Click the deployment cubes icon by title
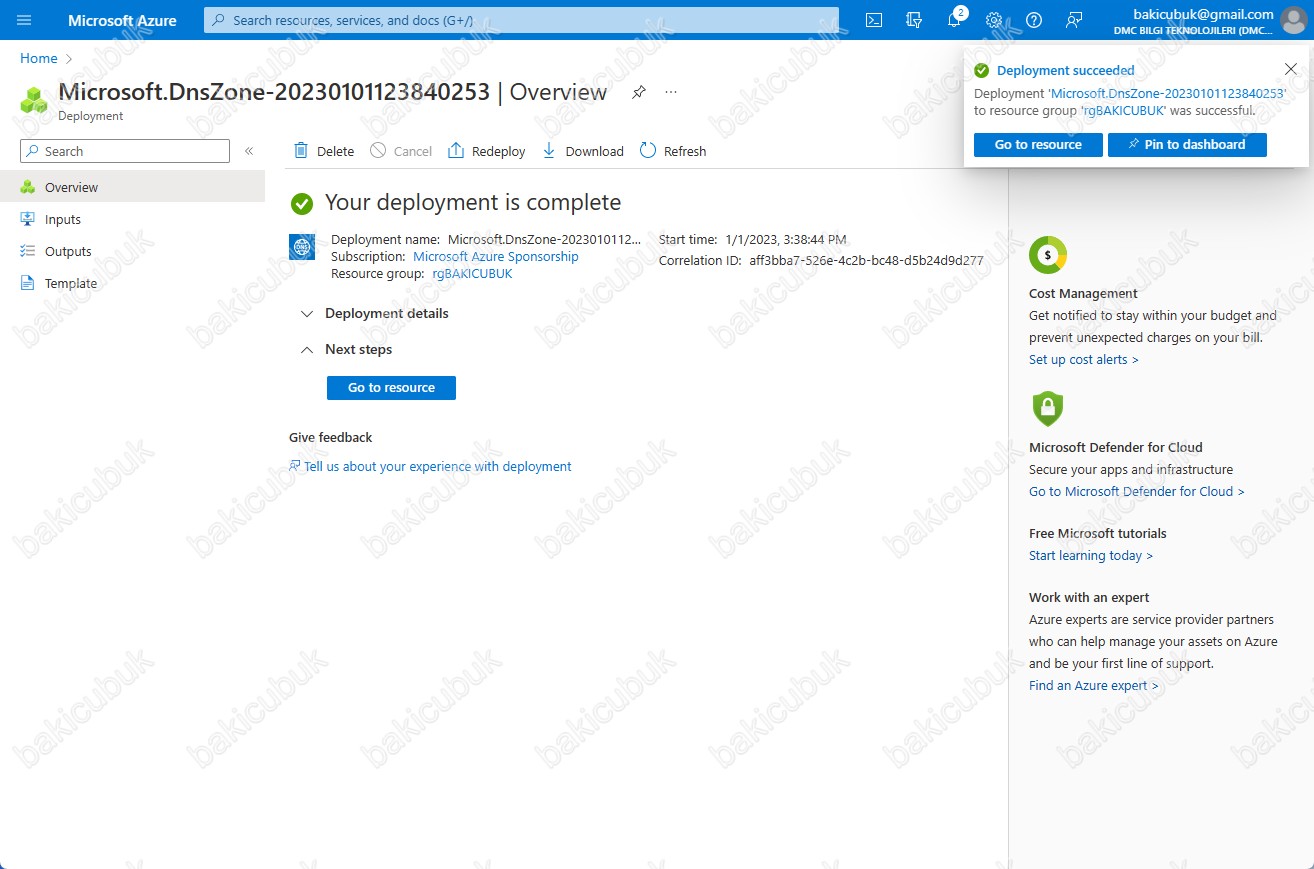Screen dimensions: 1314x869 [x=35, y=99]
